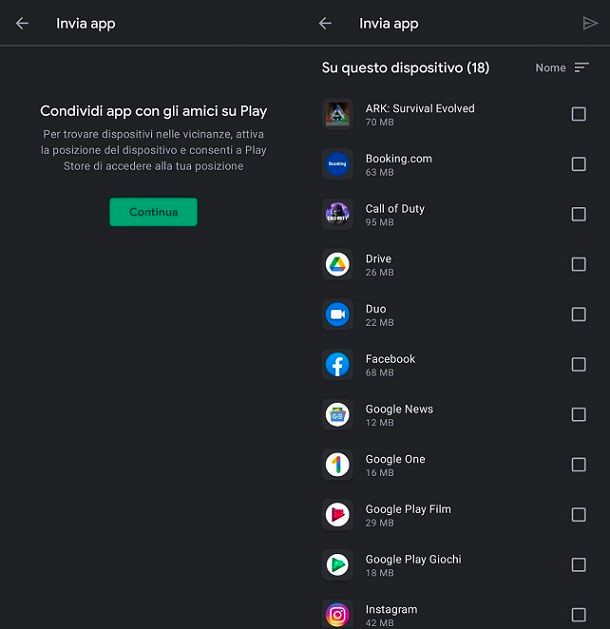
Task: Tap the Booking.com app icon
Action: (337, 164)
